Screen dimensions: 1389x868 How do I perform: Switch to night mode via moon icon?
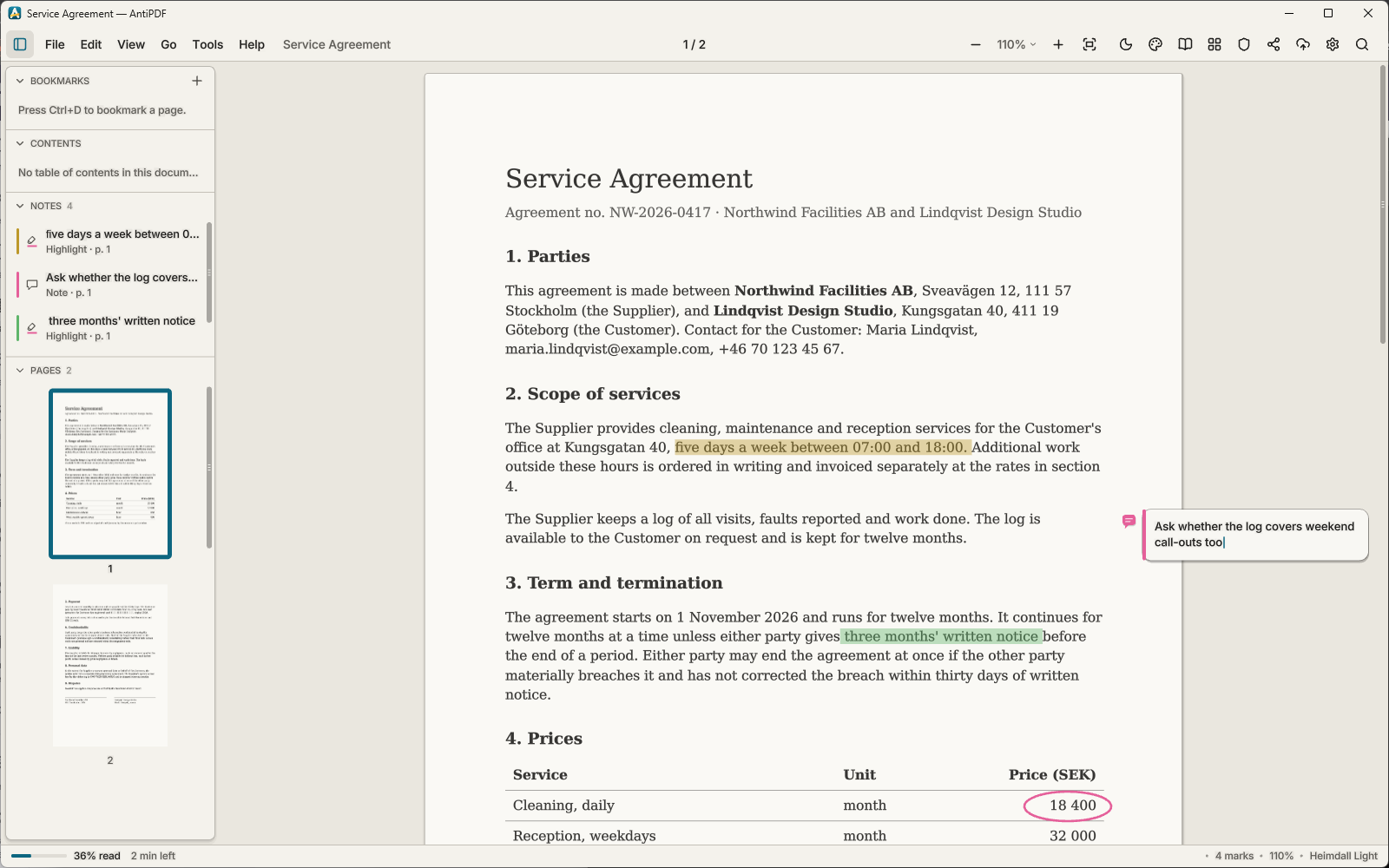[x=1126, y=44]
